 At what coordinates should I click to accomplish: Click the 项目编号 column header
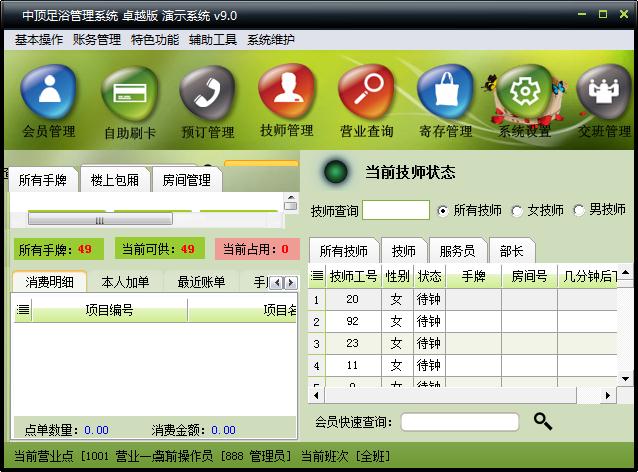(109, 310)
